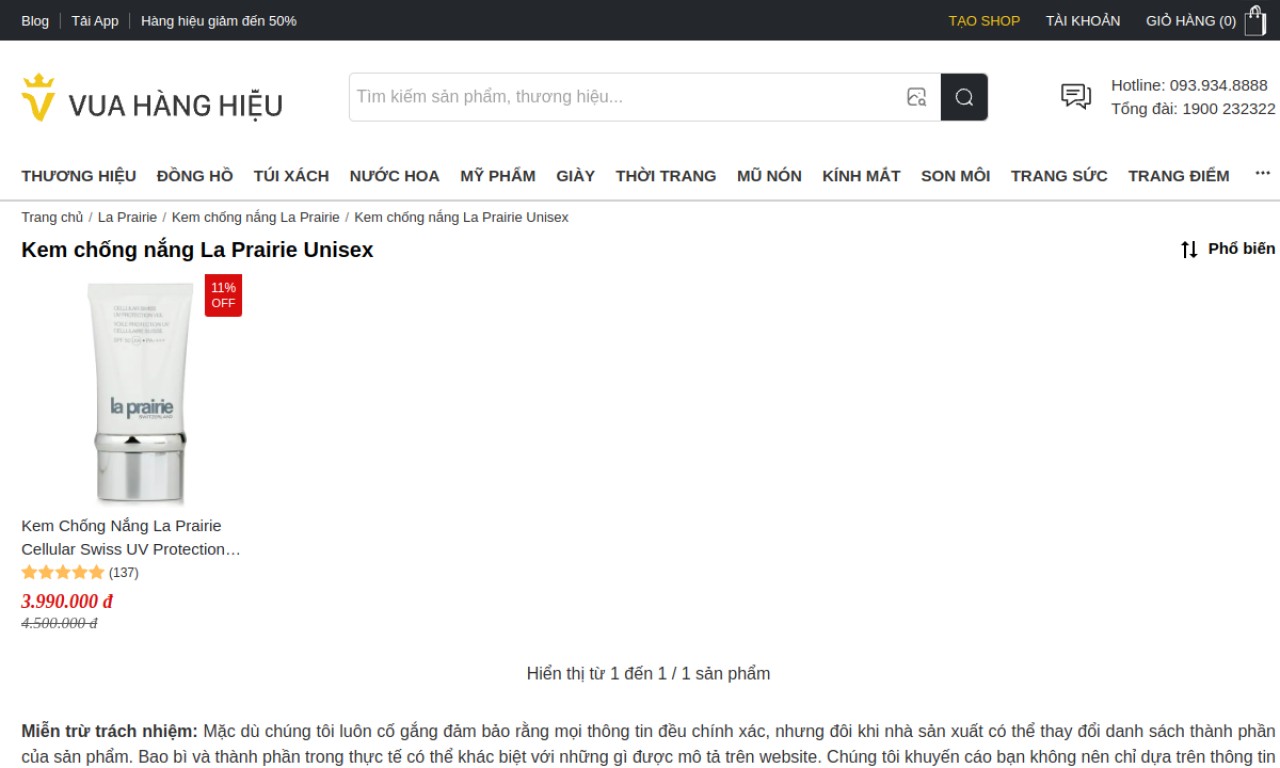Viewport: 1280px width, 768px height.
Task: Click Kem chống nắng La Prairie Unisex breadcrumb
Action: tap(461, 217)
